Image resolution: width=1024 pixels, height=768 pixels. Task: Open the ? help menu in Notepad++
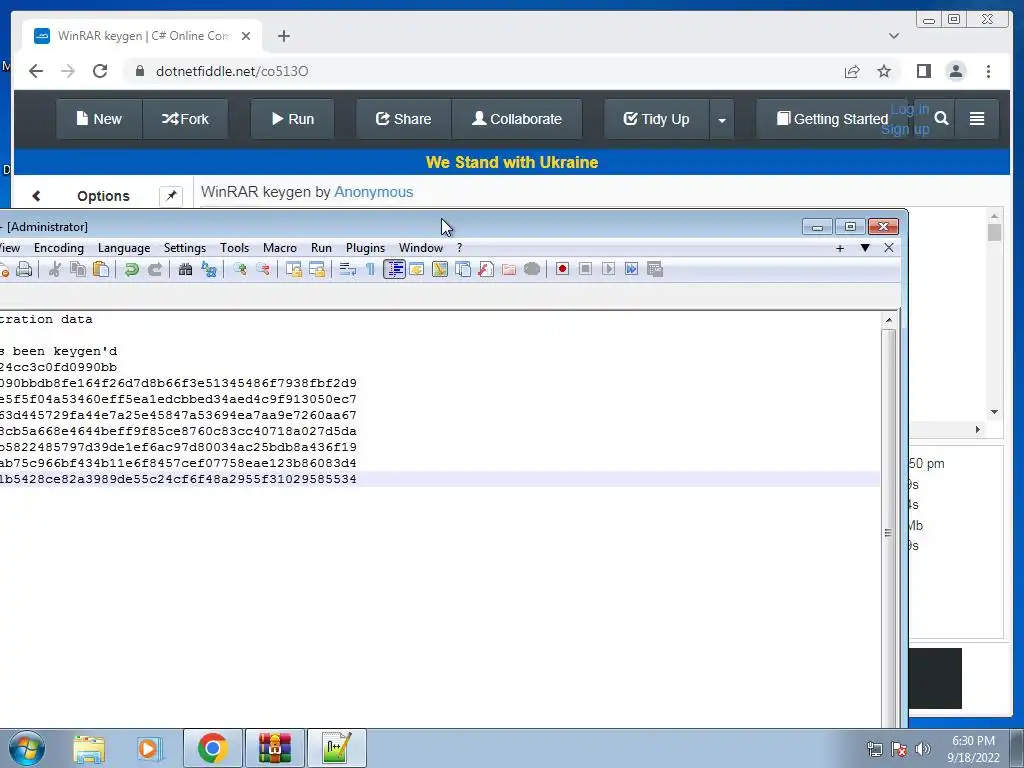[459, 248]
